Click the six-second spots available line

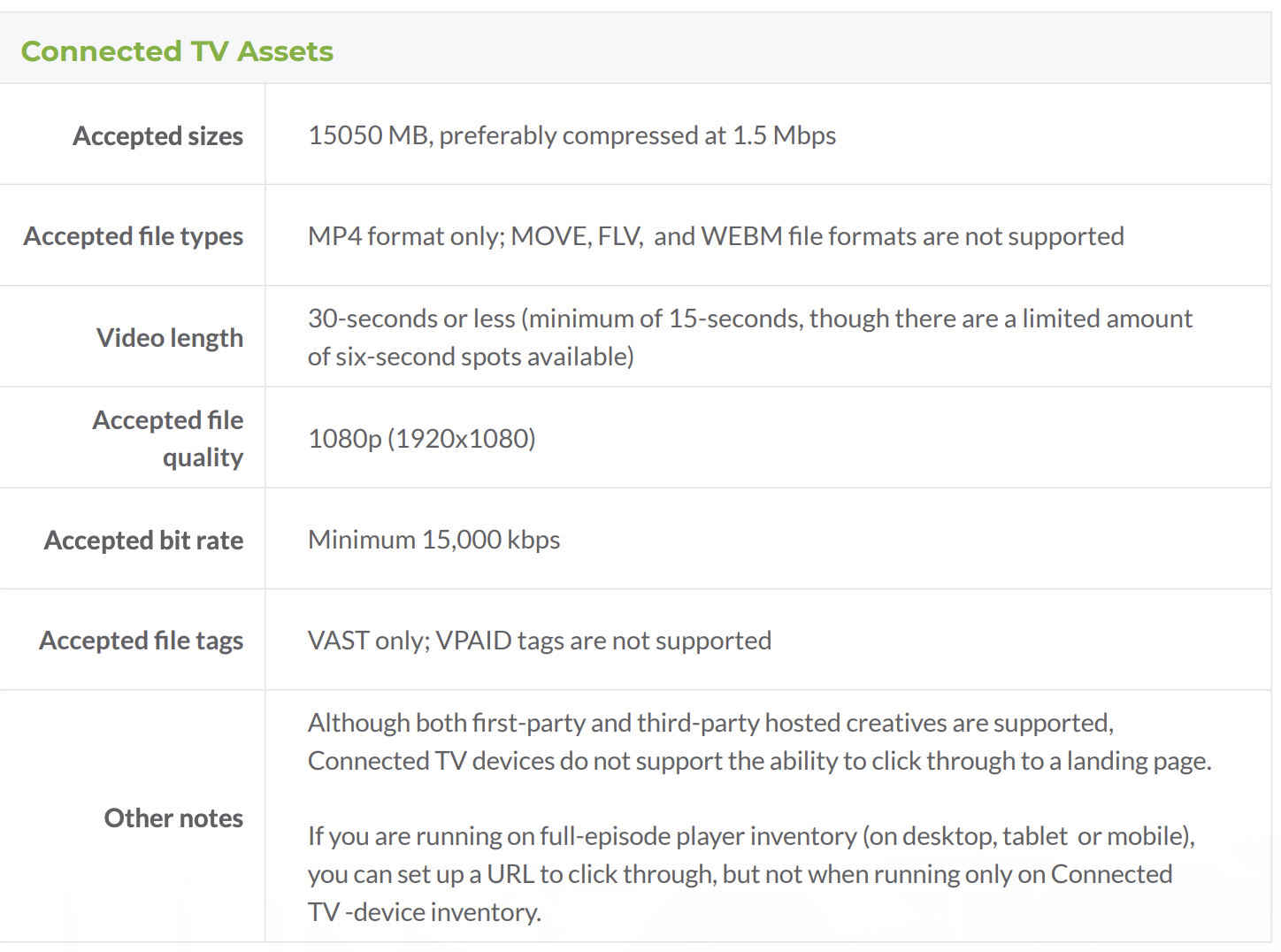[471, 357]
